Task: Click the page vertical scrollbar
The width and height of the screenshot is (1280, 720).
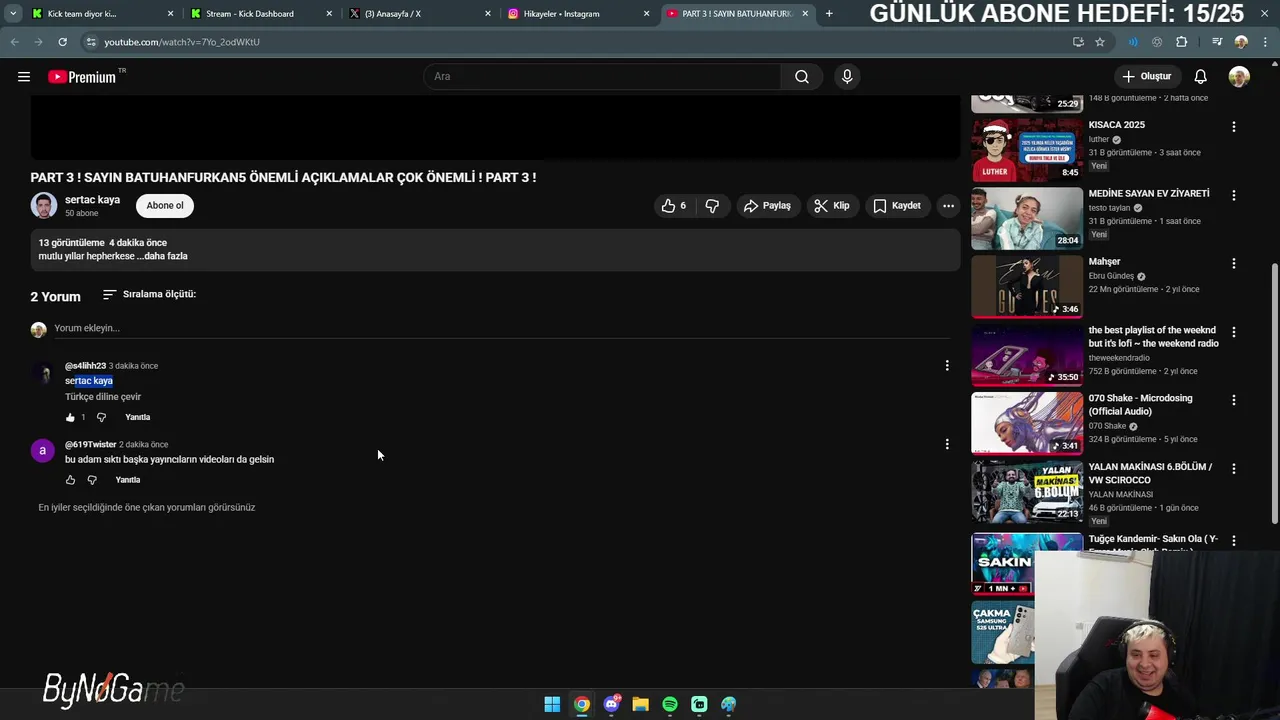Action: tap(1274, 393)
